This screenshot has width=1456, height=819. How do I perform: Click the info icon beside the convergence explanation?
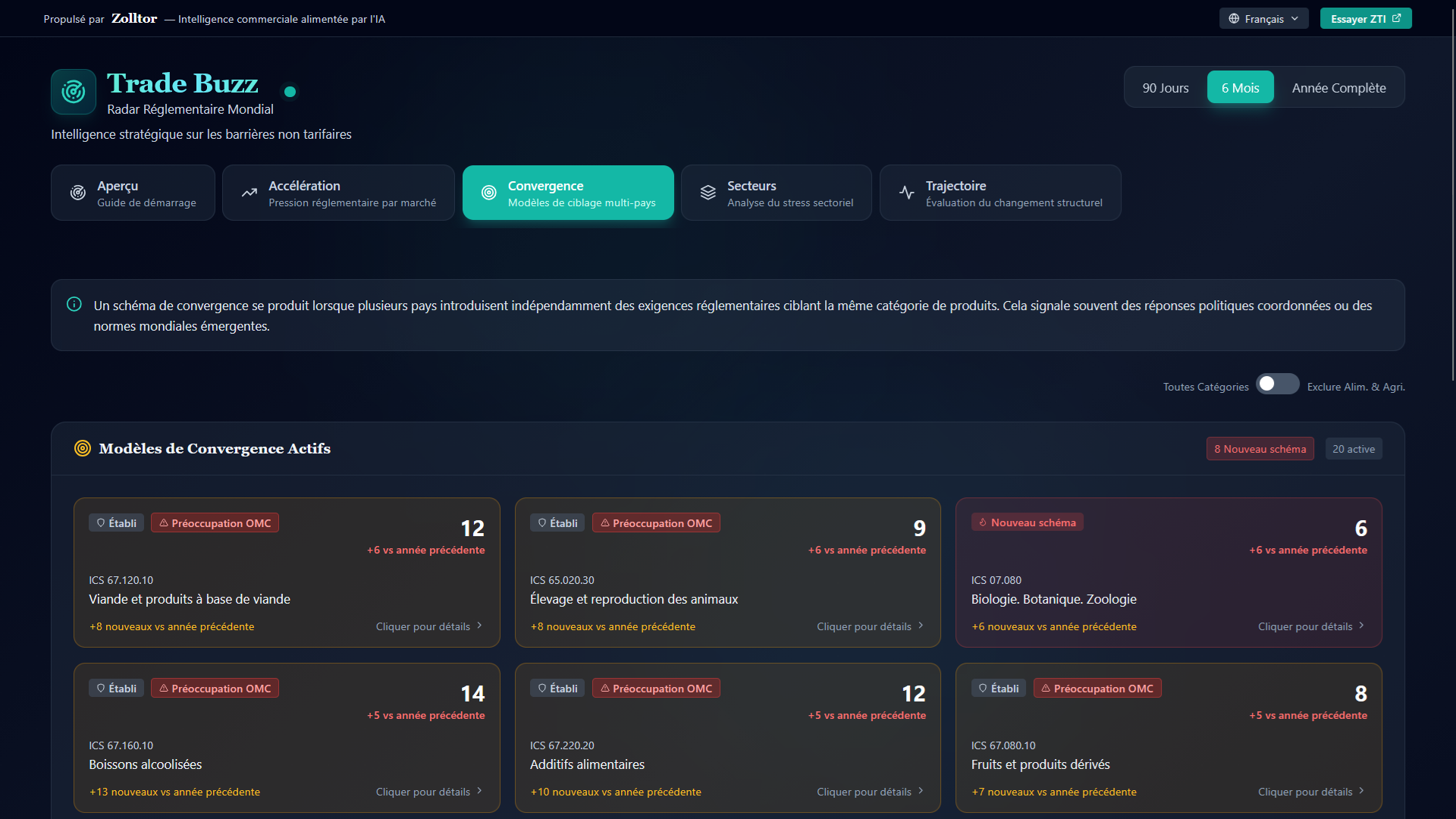click(74, 304)
